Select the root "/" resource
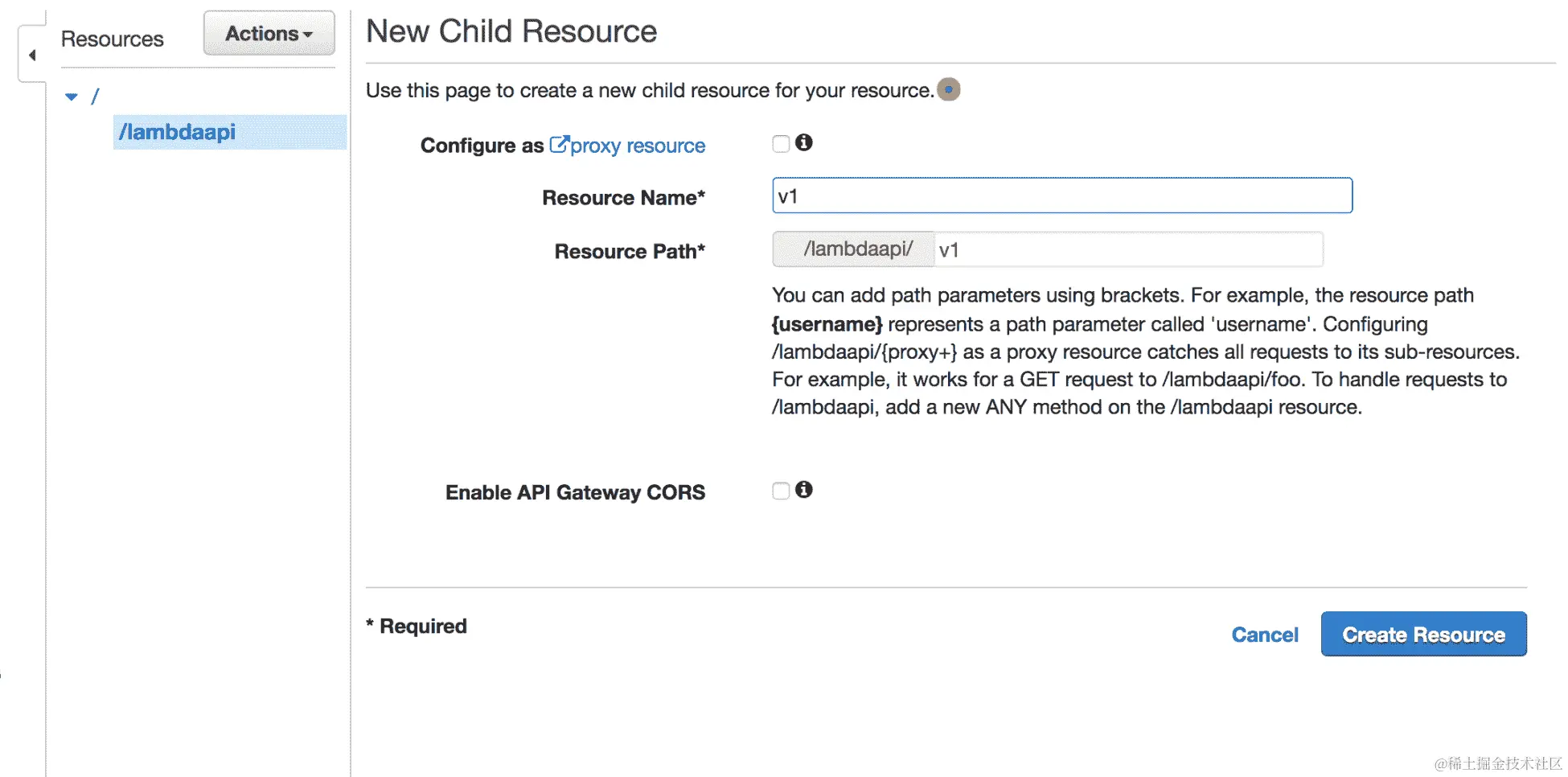Image resolution: width=1568 pixels, height=777 pixels. tap(95, 97)
